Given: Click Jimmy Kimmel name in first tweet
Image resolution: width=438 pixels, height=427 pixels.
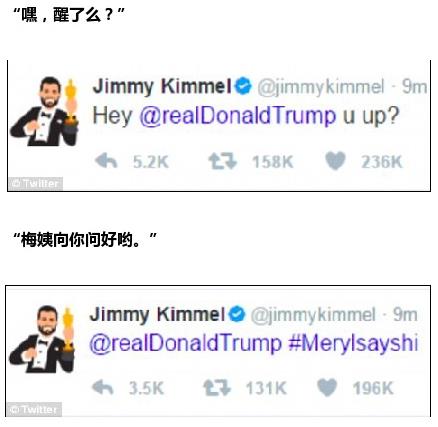Looking at the screenshot, I should [x=162, y=86].
